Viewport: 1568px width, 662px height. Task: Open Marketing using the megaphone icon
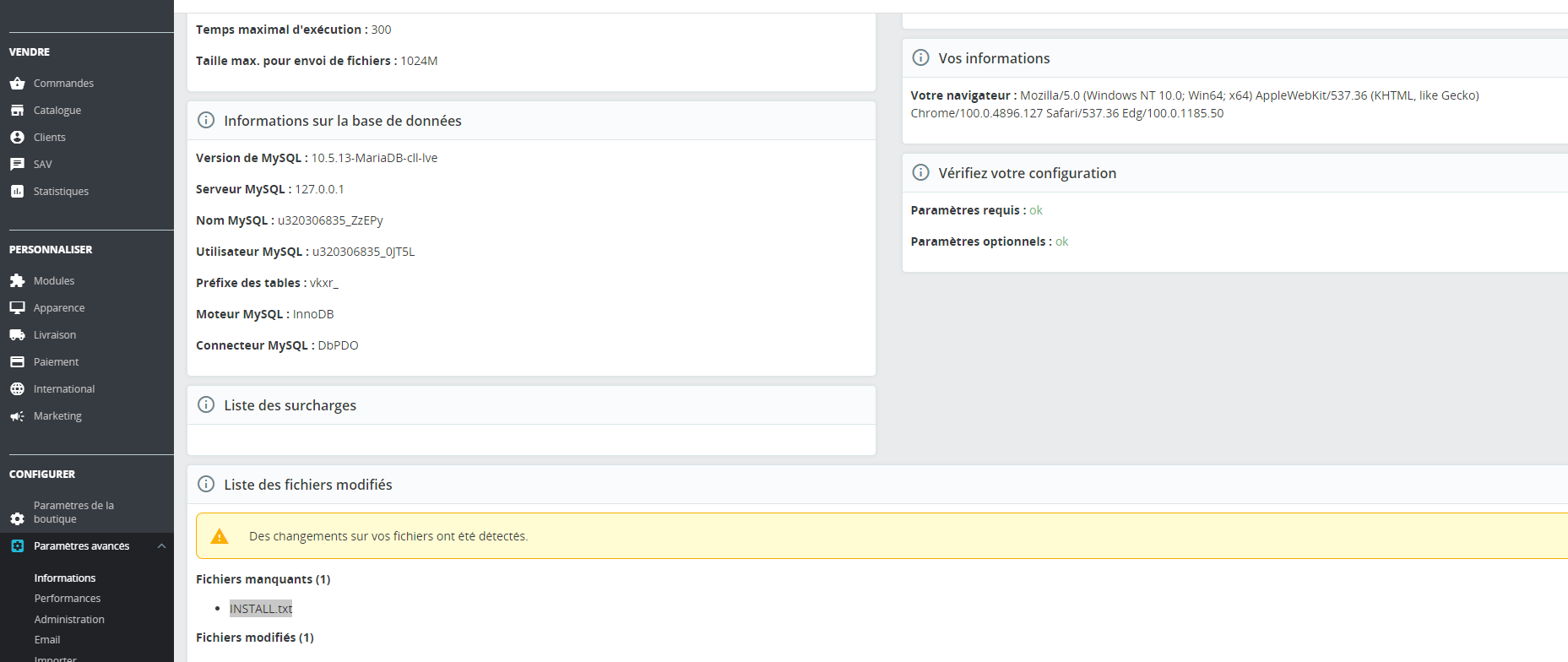click(17, 416)
